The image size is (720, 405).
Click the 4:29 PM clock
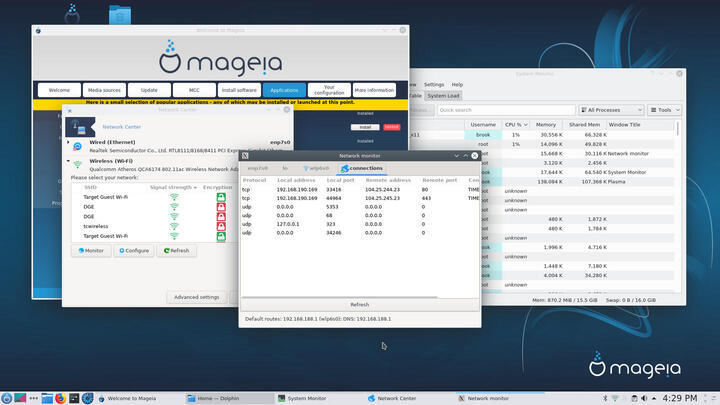tap(679, 398)
